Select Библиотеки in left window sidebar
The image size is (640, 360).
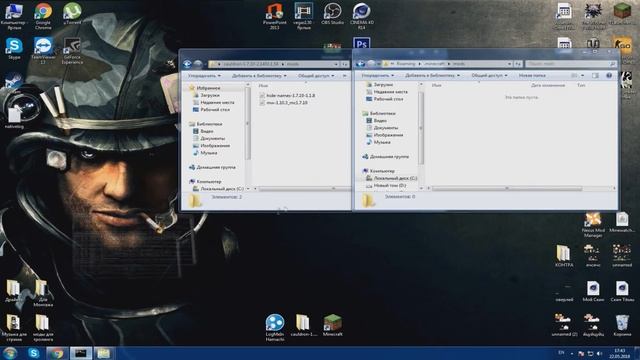209,124
